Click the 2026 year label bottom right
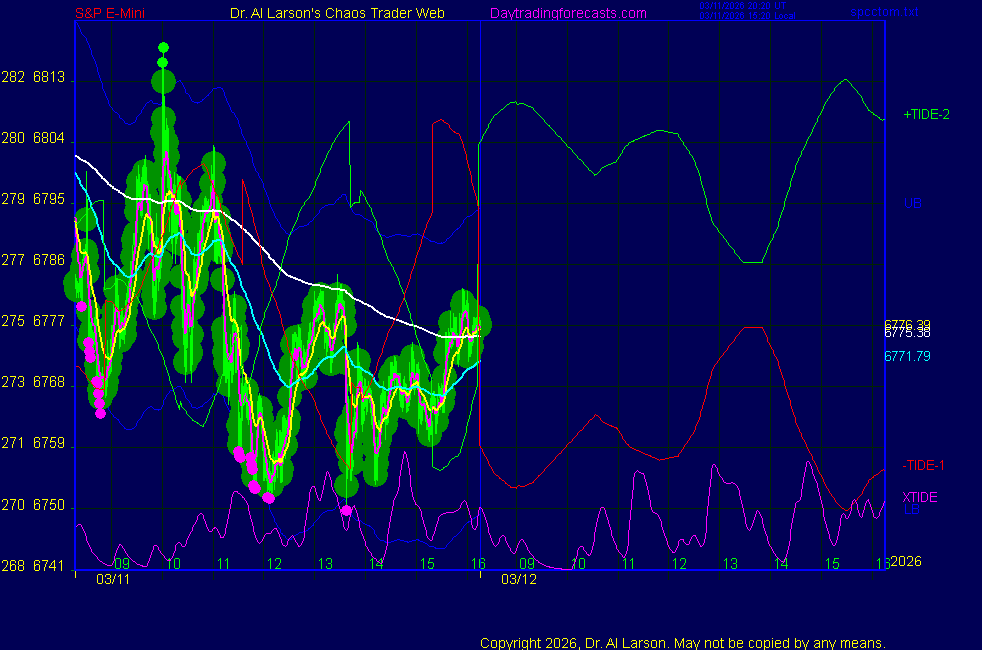 (x=906, y=561)
